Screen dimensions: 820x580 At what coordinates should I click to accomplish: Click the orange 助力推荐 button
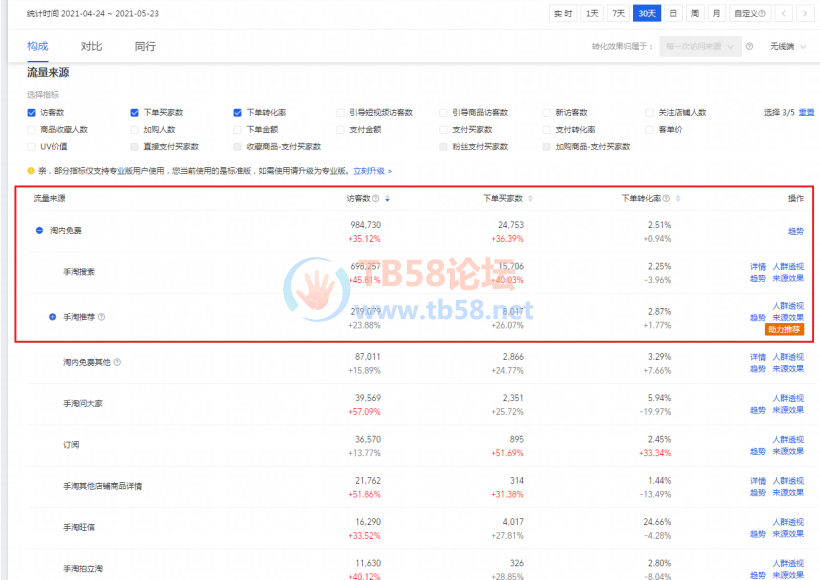784,329
